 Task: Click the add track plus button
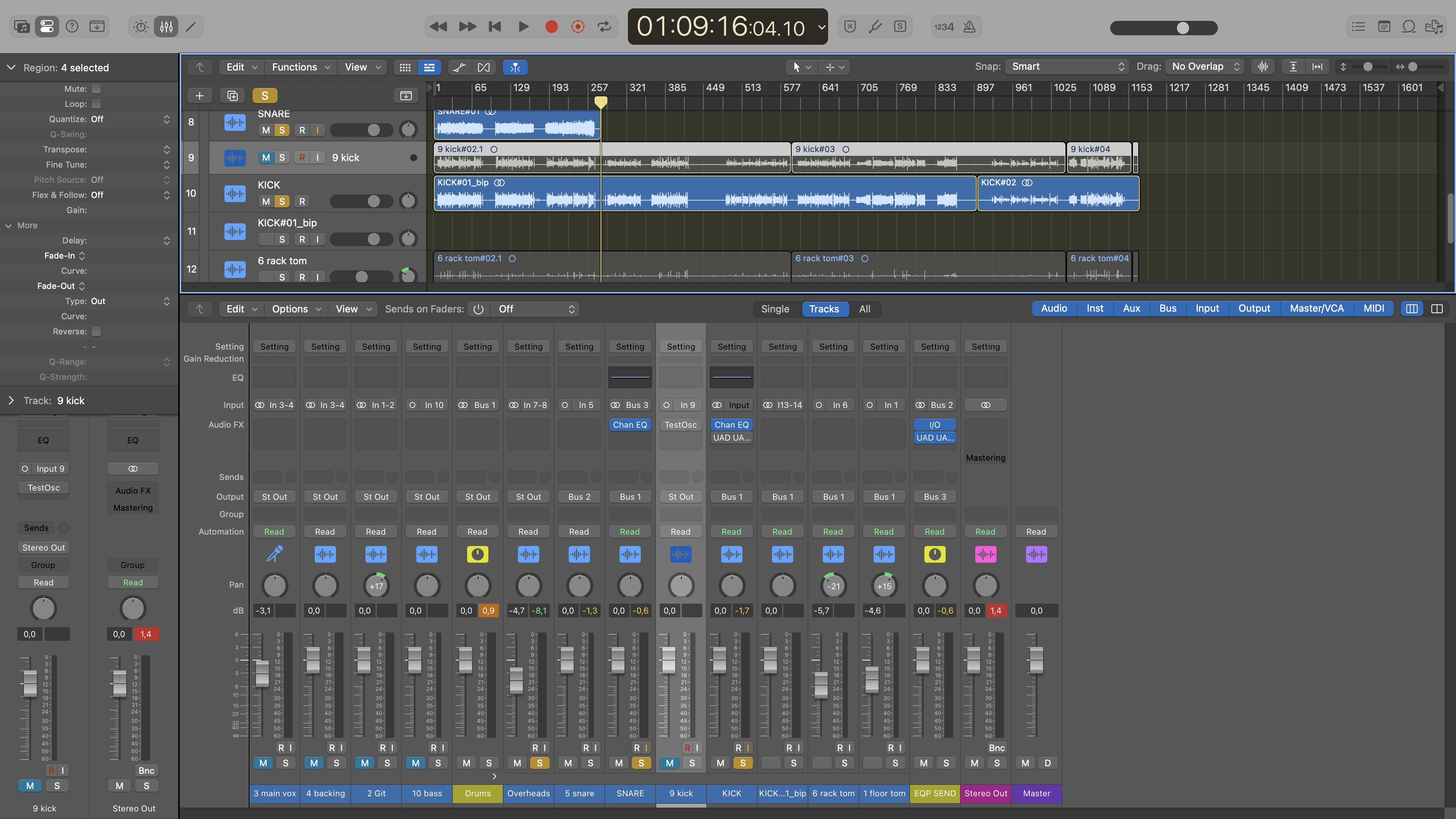click(x=199, y=96)
